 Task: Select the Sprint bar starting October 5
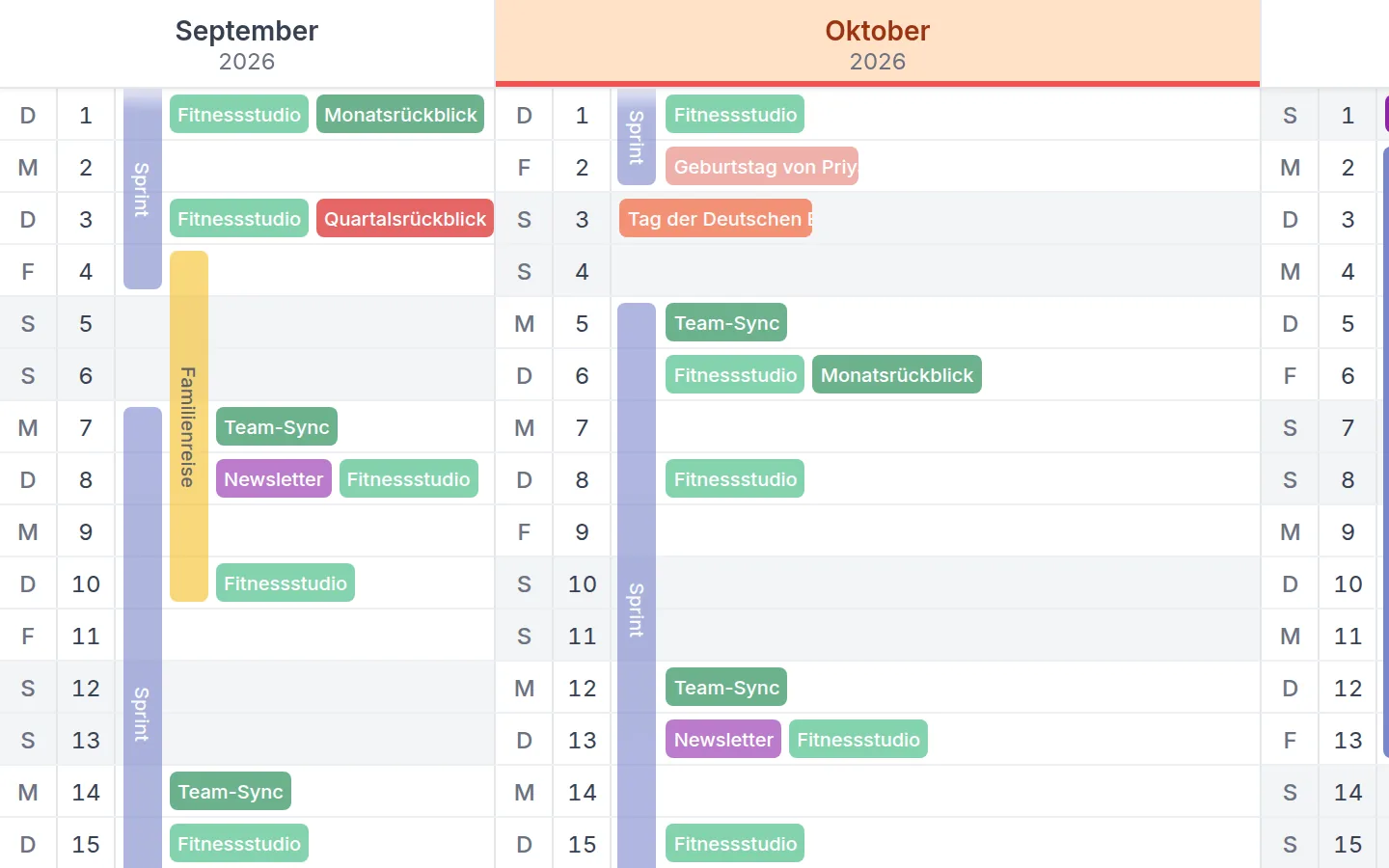pyautogui.click(x=637, y=585)
